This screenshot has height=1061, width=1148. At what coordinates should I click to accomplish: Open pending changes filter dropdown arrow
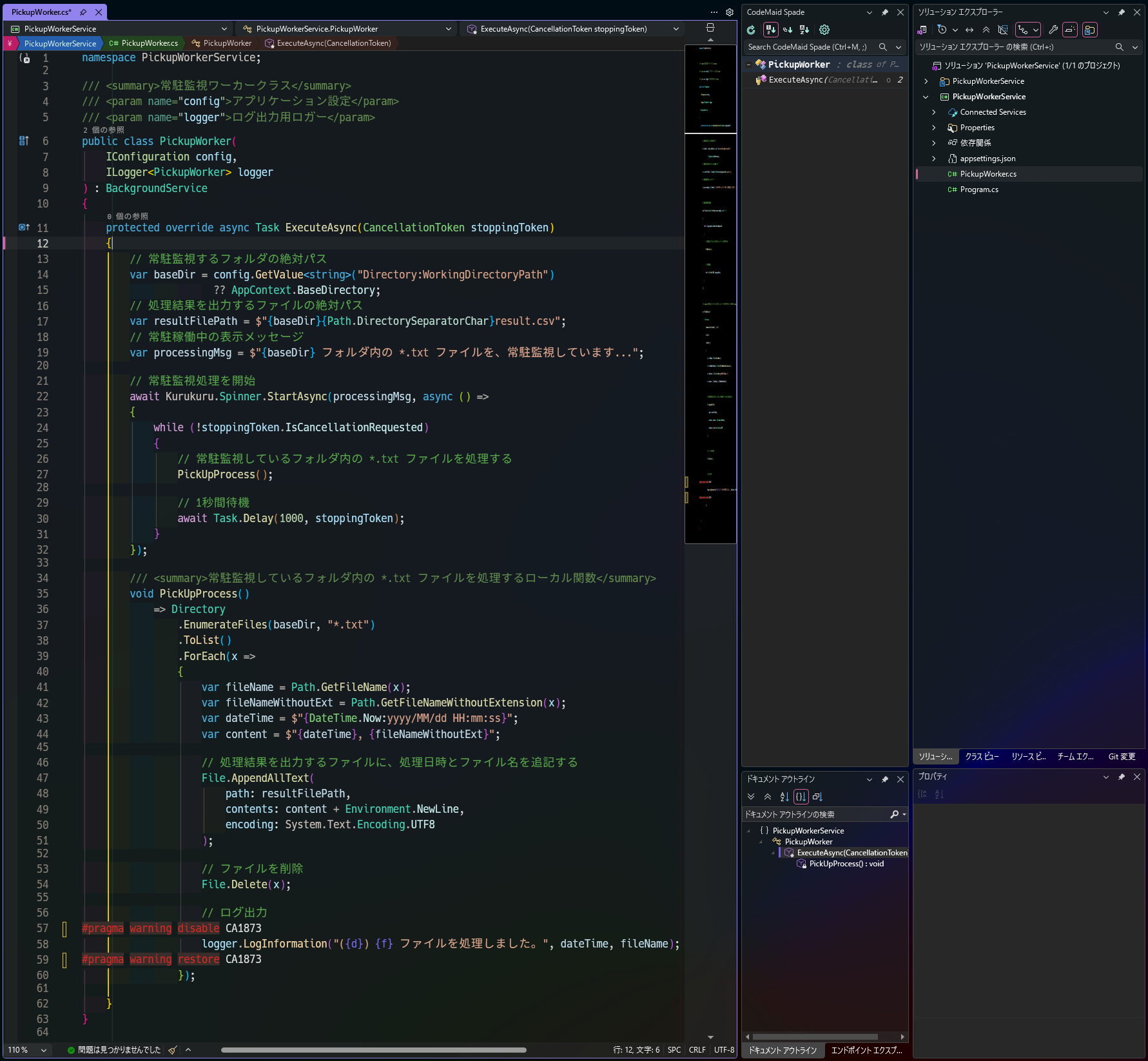955,30
